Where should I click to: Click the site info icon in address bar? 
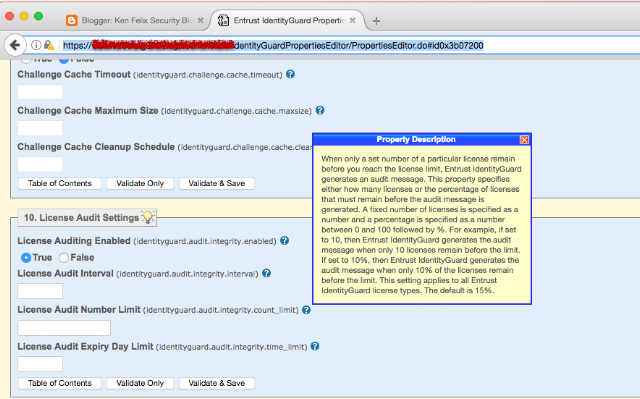click(36, 45)
